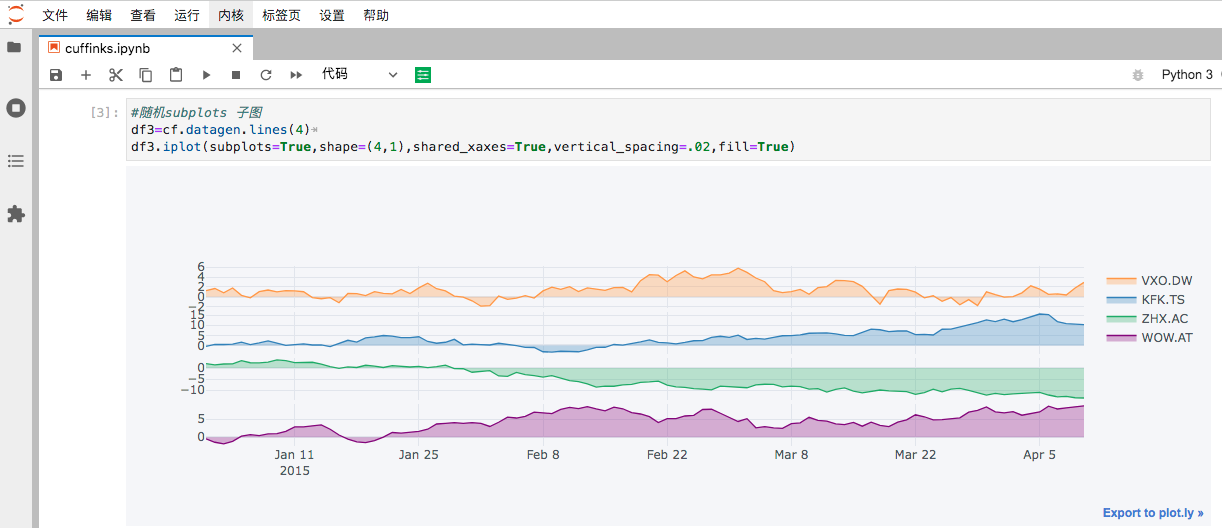Toggle KFK.TS trace in legend
Screen dimensions: 1222x528
(x=1149, y=299)
